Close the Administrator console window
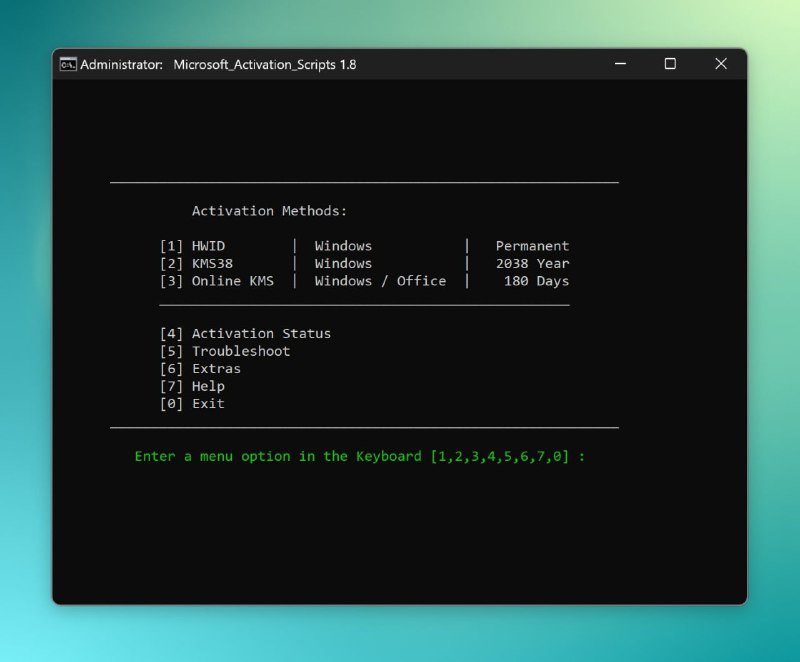The height and width of the screenshot is (662, 800). point(721,64)
